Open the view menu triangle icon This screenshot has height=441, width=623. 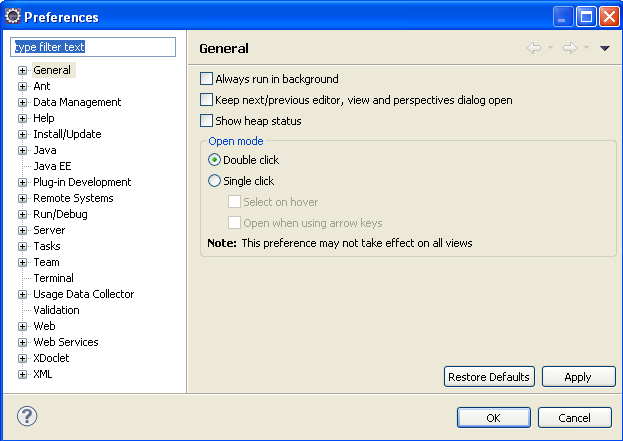[x=604, y=48]
